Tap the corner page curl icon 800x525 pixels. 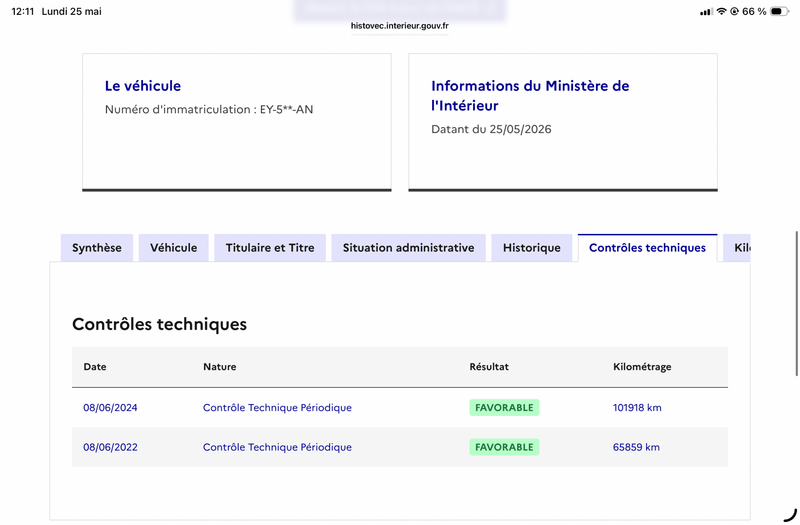click(x=790, y=515)
